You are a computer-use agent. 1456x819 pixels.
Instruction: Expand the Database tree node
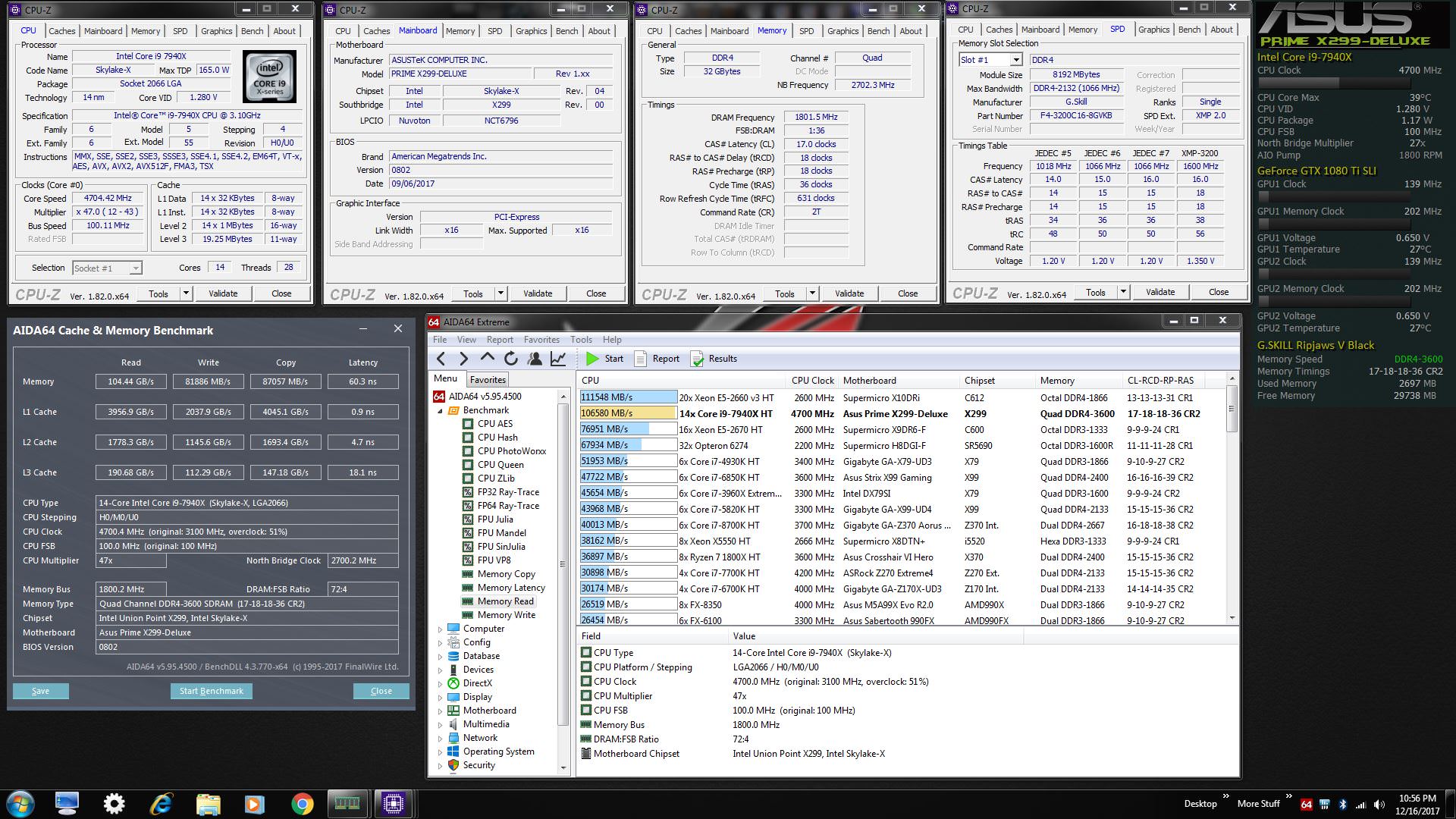coord(440,656)
